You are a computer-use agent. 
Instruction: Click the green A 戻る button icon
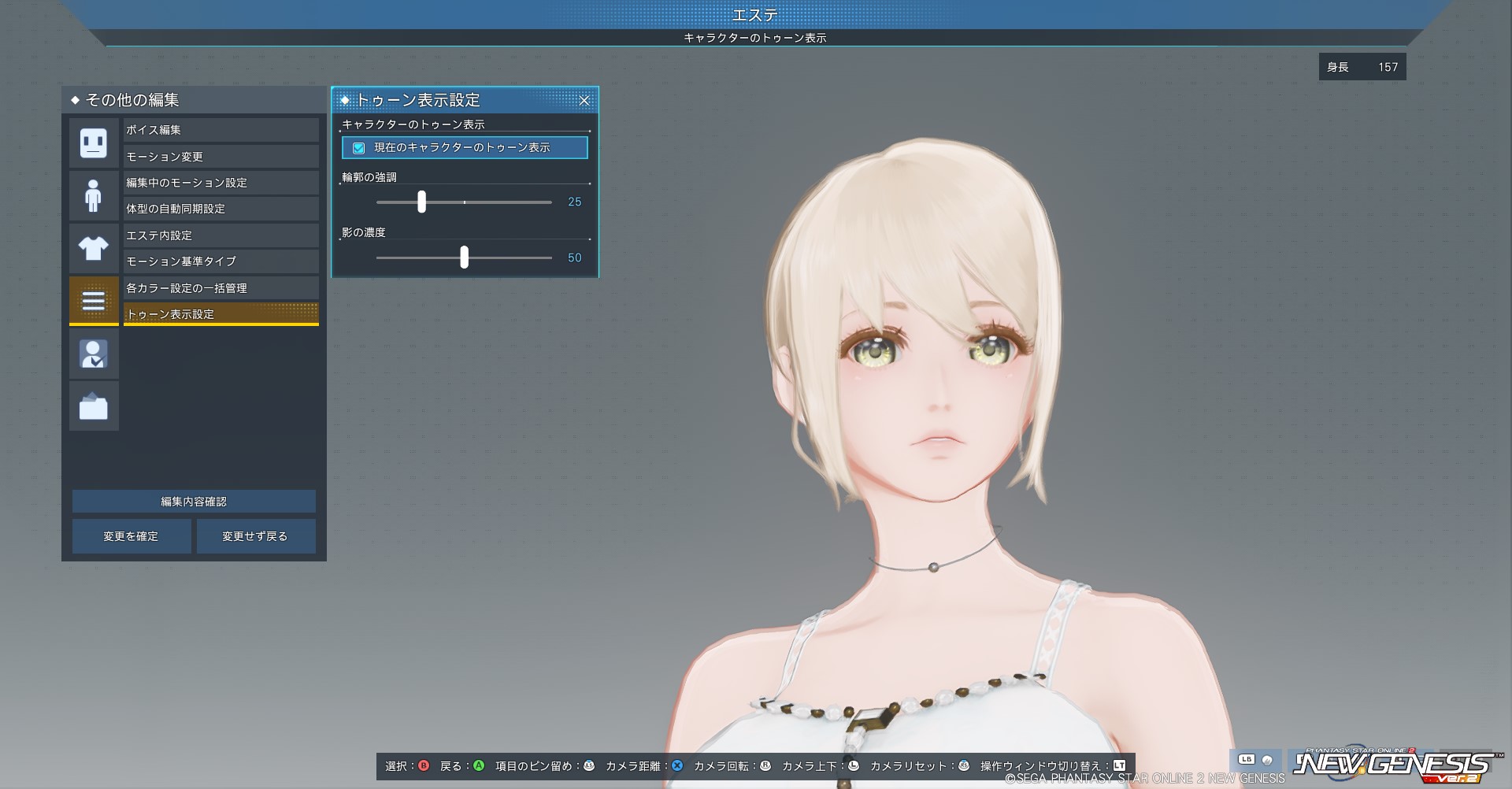pos(479,765)
